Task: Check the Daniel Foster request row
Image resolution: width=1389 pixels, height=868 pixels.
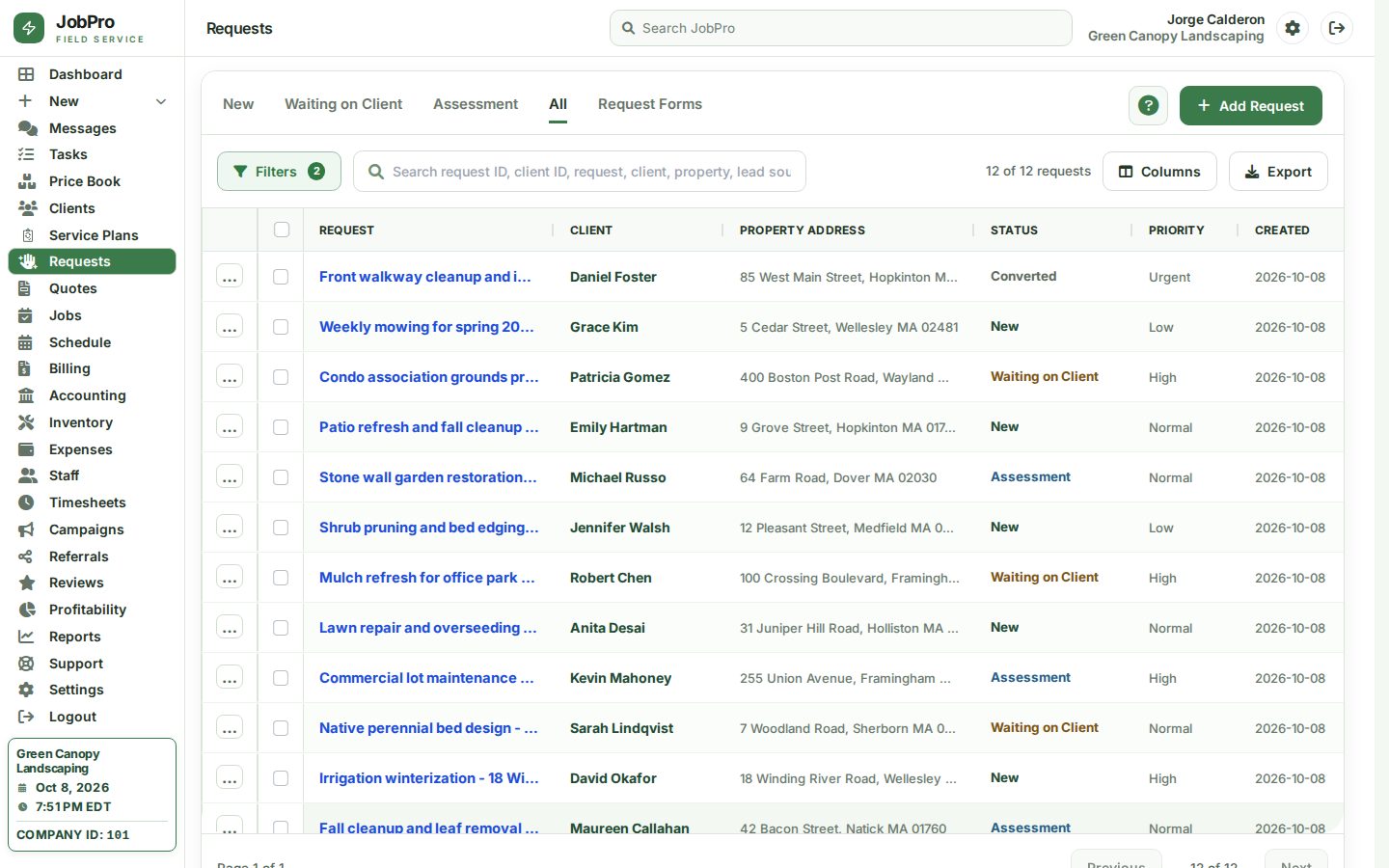Action: tap(281, 277)
